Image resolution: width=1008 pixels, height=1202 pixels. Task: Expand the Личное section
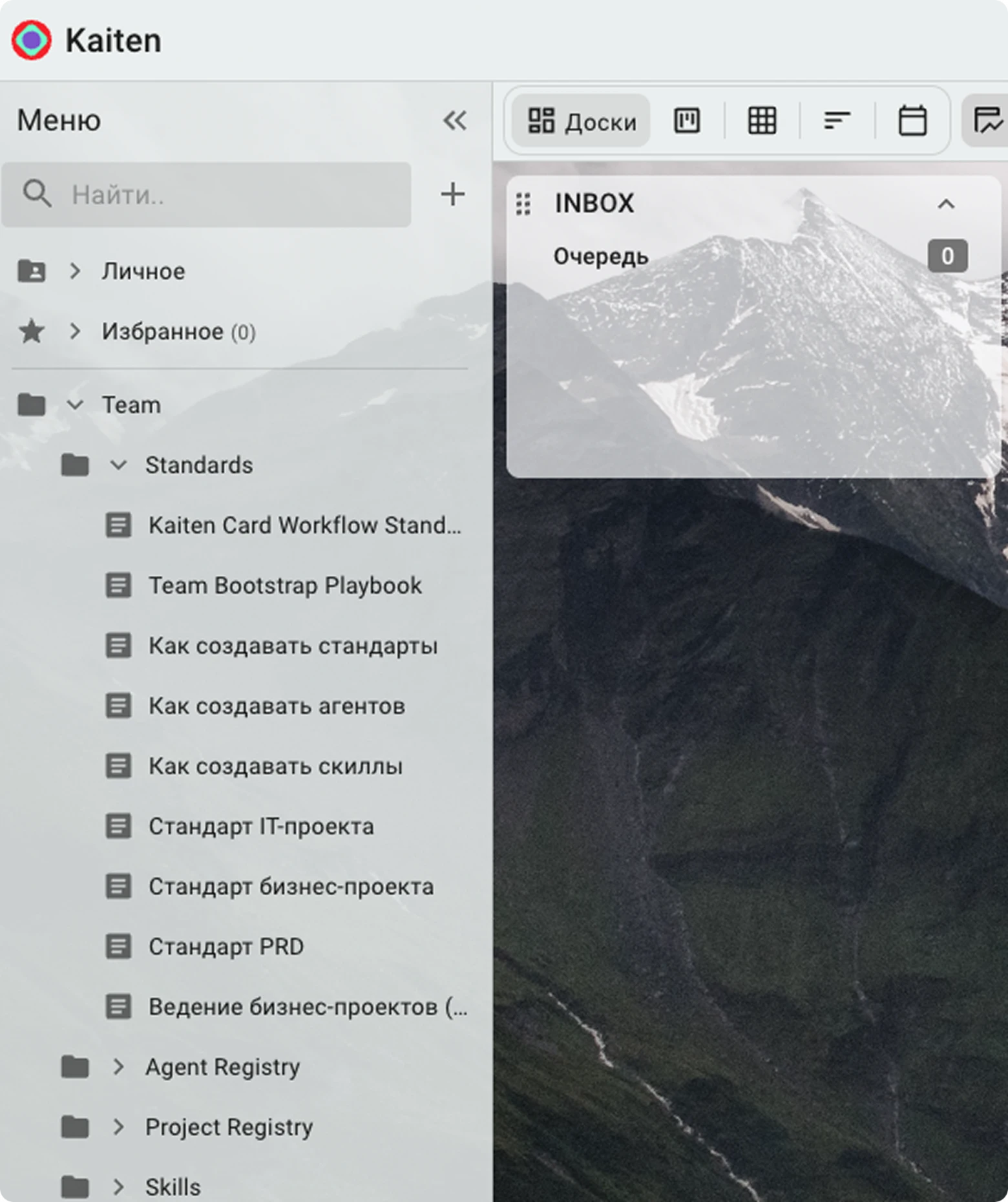point(75,271)
